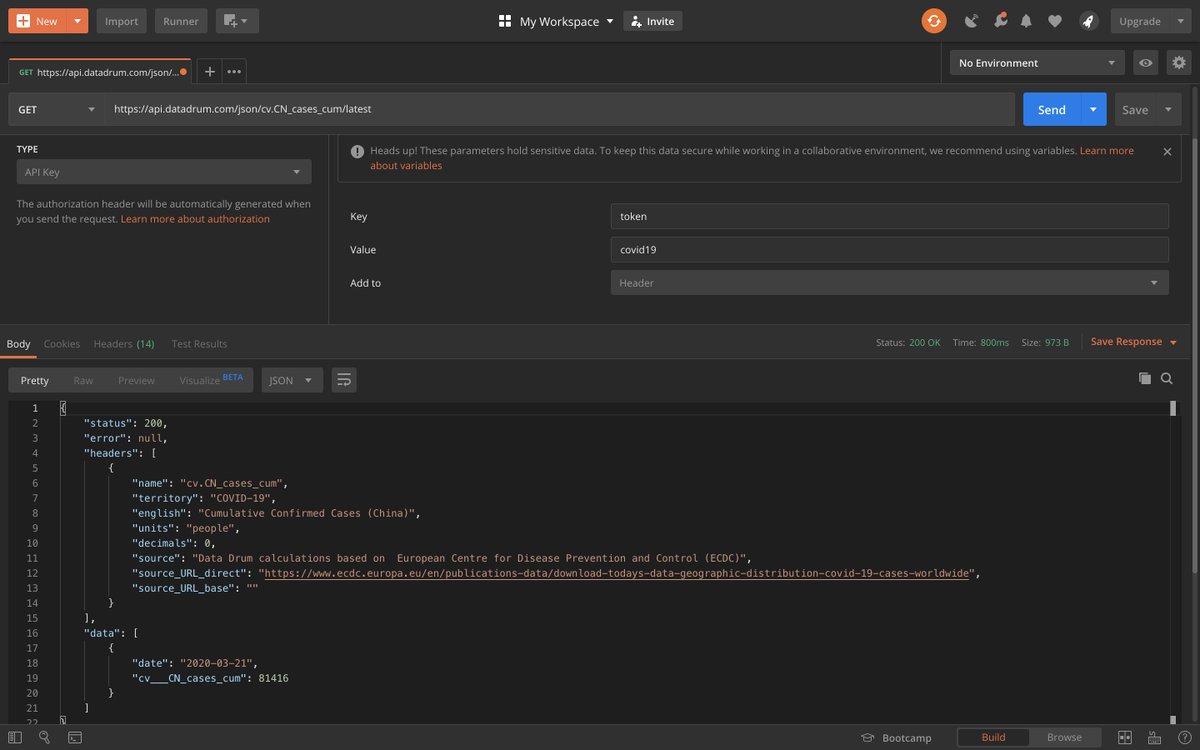Expand the Send button dropdown arrow
The width and height of the screenshot is (1200, 750).
[x=1093, y=109]
